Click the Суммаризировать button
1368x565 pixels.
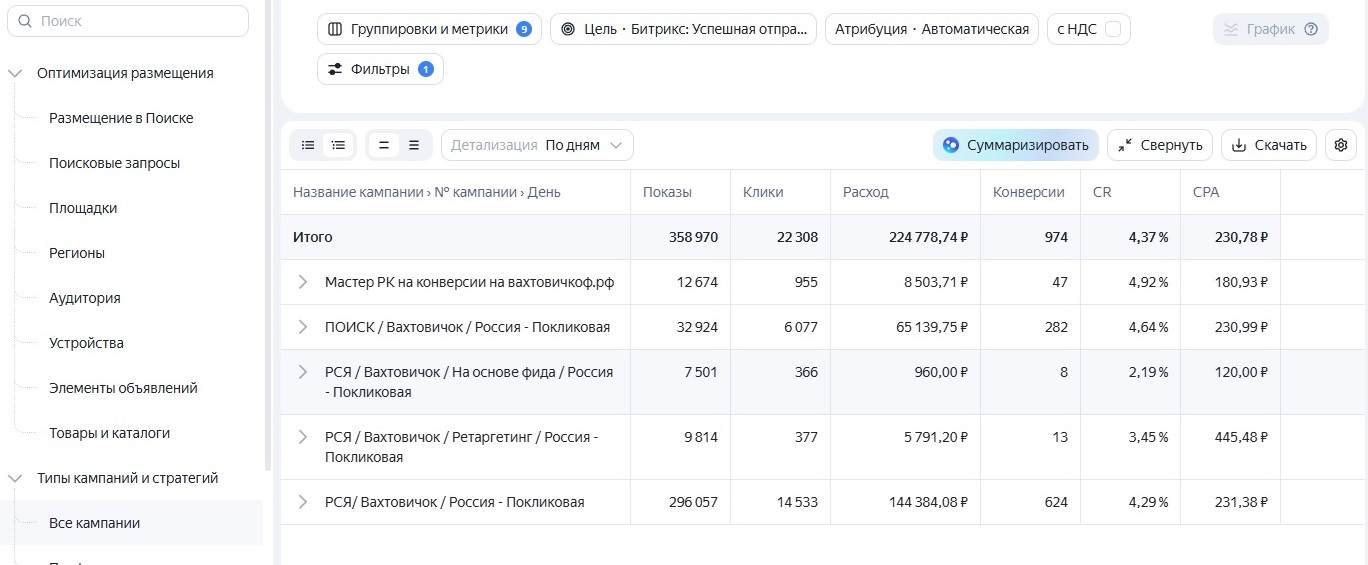pyautogui.click(x=1016, y=145)
